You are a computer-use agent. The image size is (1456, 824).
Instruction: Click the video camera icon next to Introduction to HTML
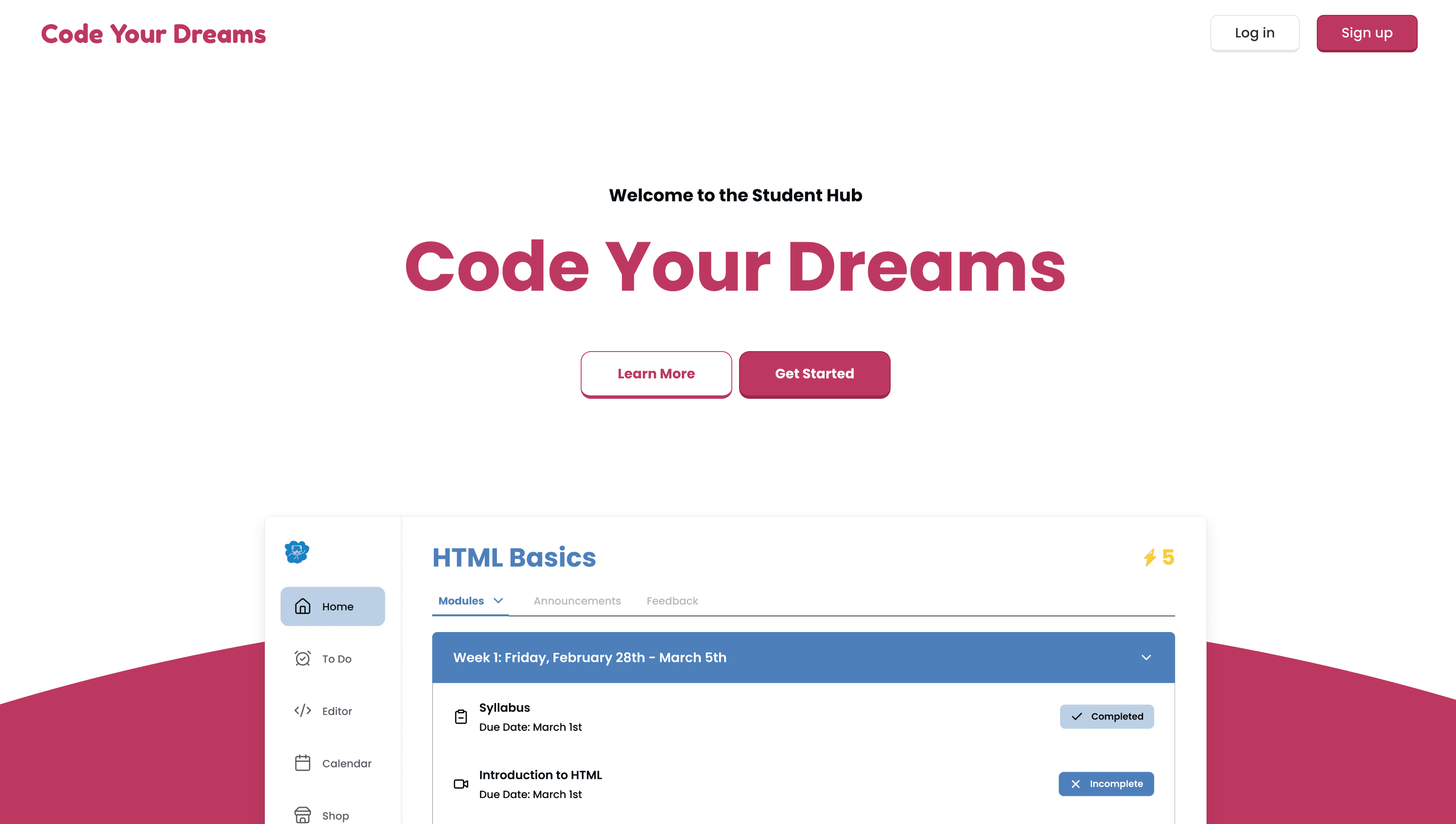461,784
